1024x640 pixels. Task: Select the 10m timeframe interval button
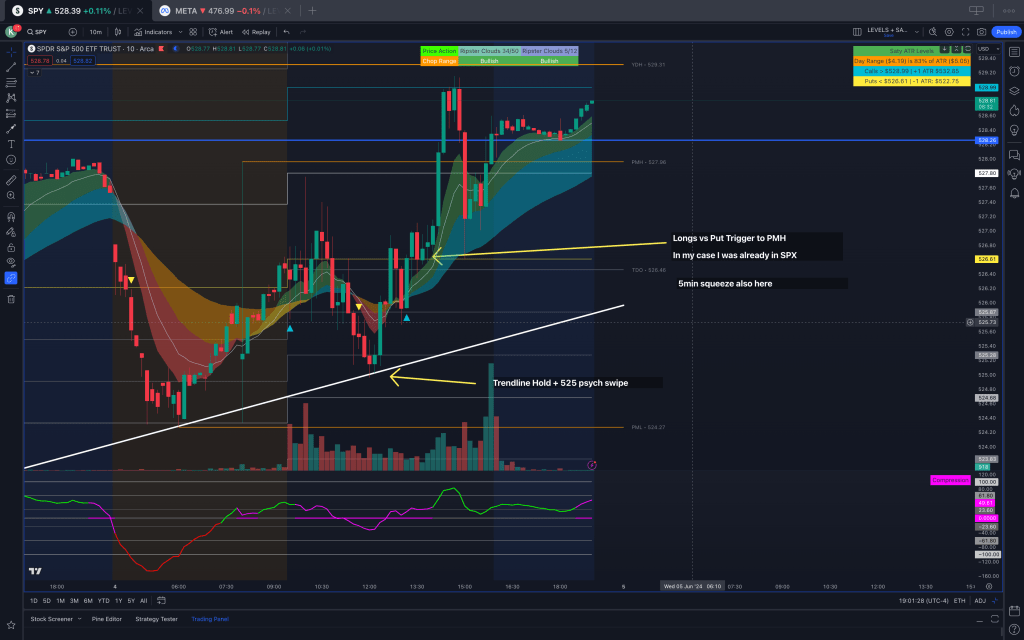[95, 32]
